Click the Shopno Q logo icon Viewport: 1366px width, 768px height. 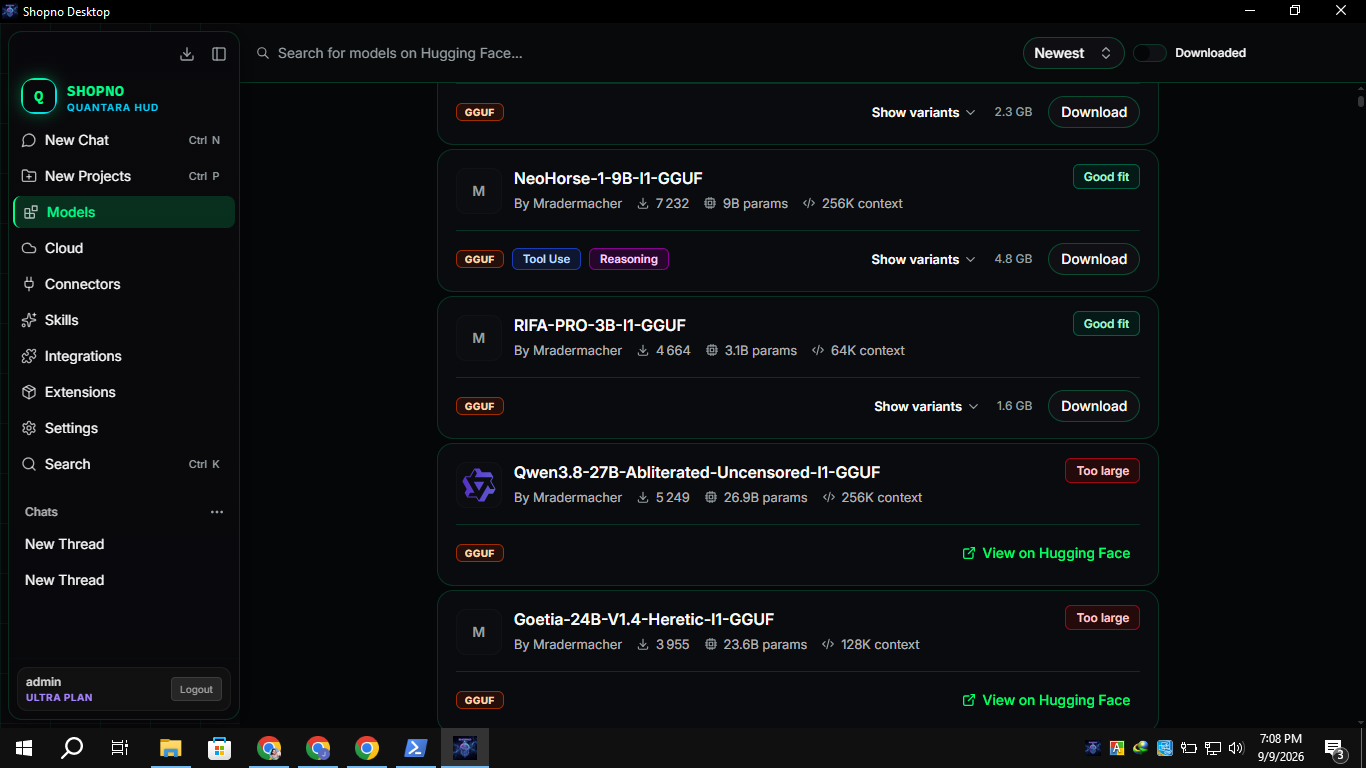click(39, 97)
